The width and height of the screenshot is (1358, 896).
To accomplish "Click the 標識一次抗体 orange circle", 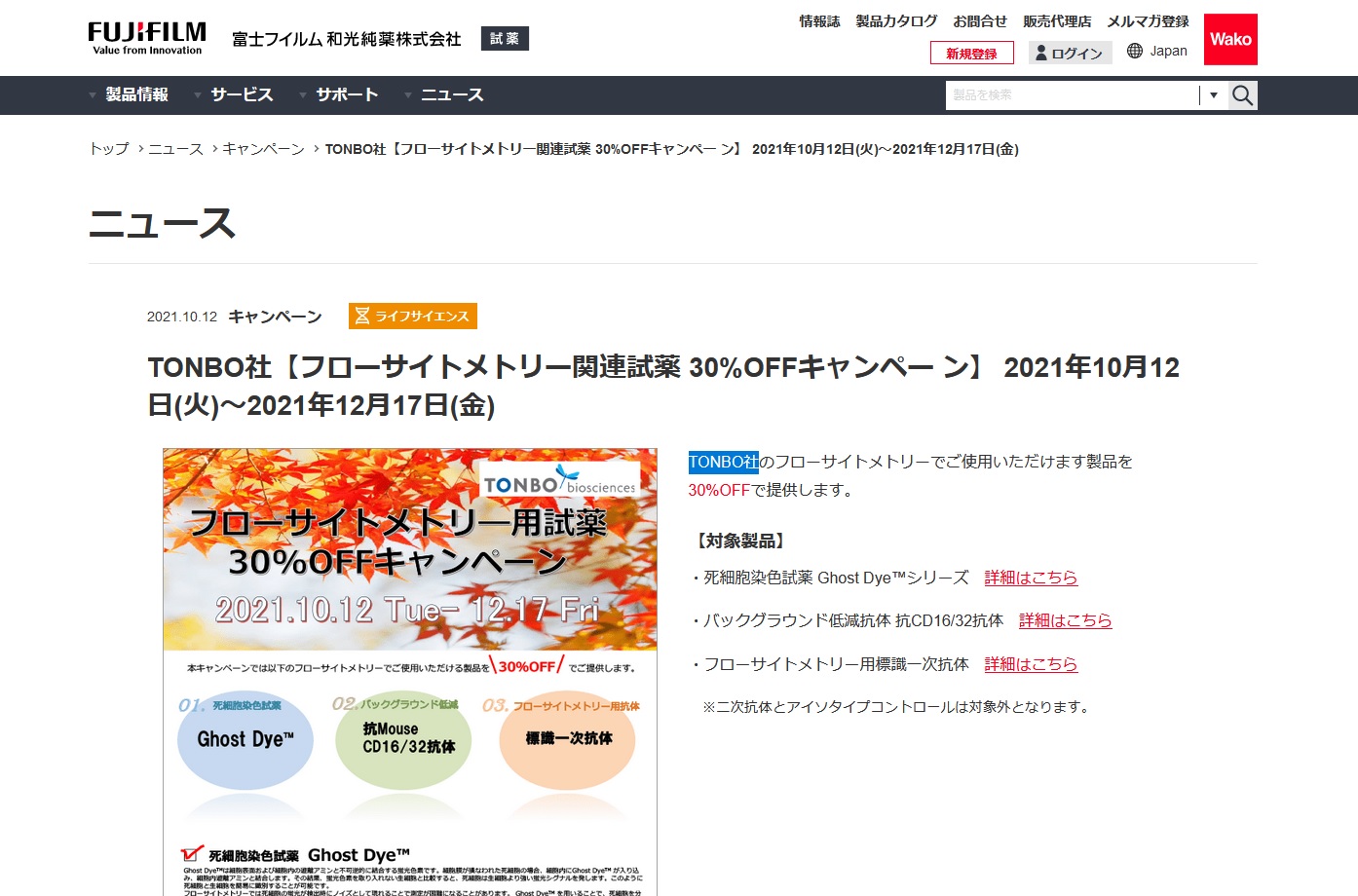I will [x=567, y=740].
